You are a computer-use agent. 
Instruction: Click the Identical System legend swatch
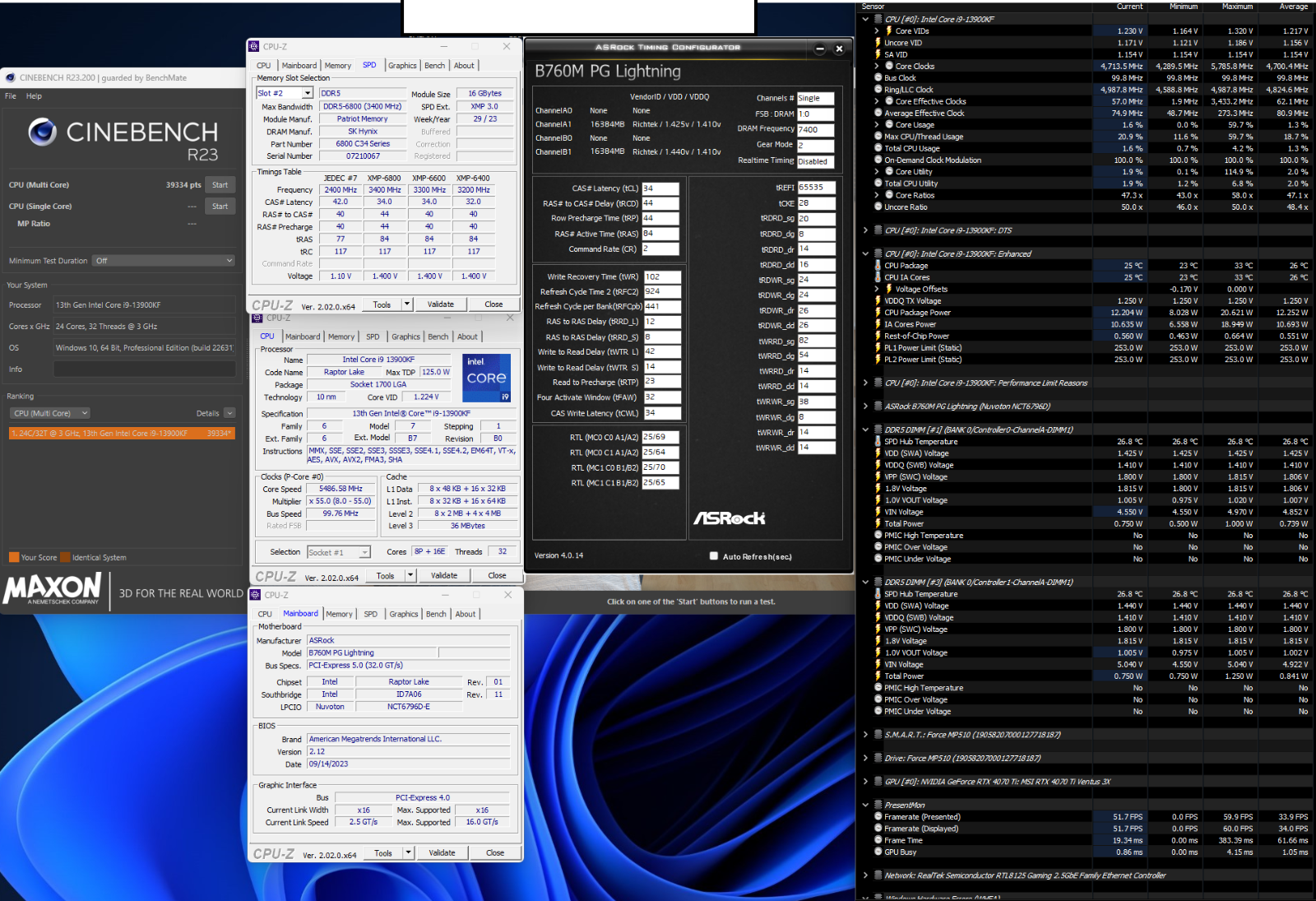click(x=65, y=557)
